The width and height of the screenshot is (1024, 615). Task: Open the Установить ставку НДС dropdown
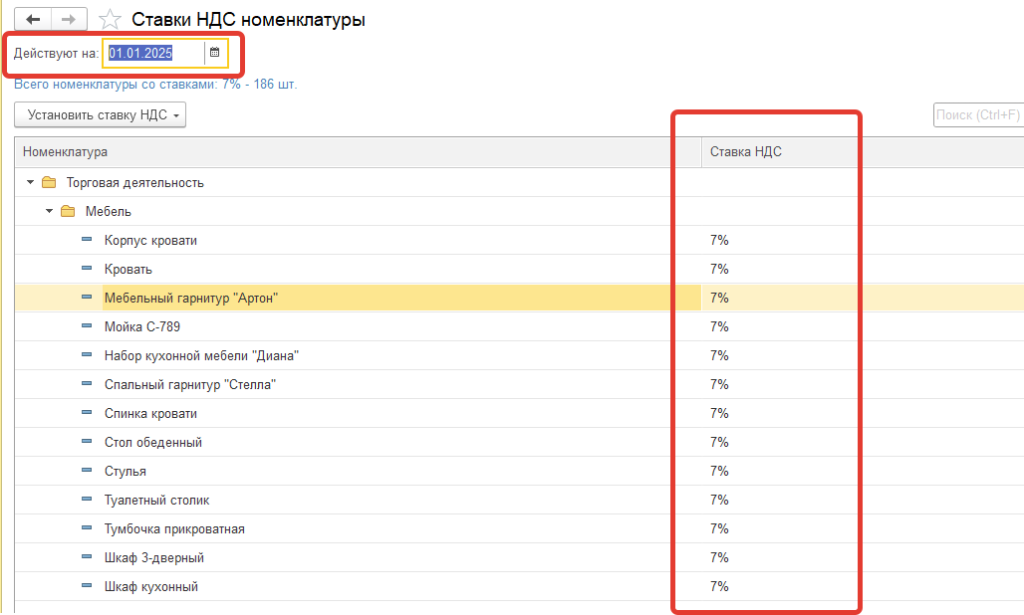click(x=100, y=115)
